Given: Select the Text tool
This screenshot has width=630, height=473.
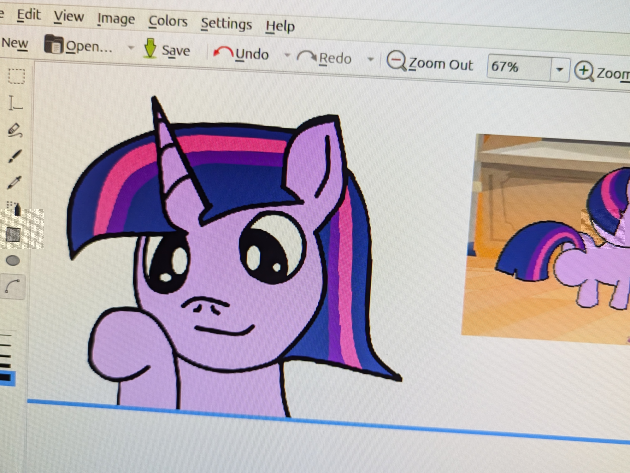Looking at the screenshot, I should click(15, 103).
